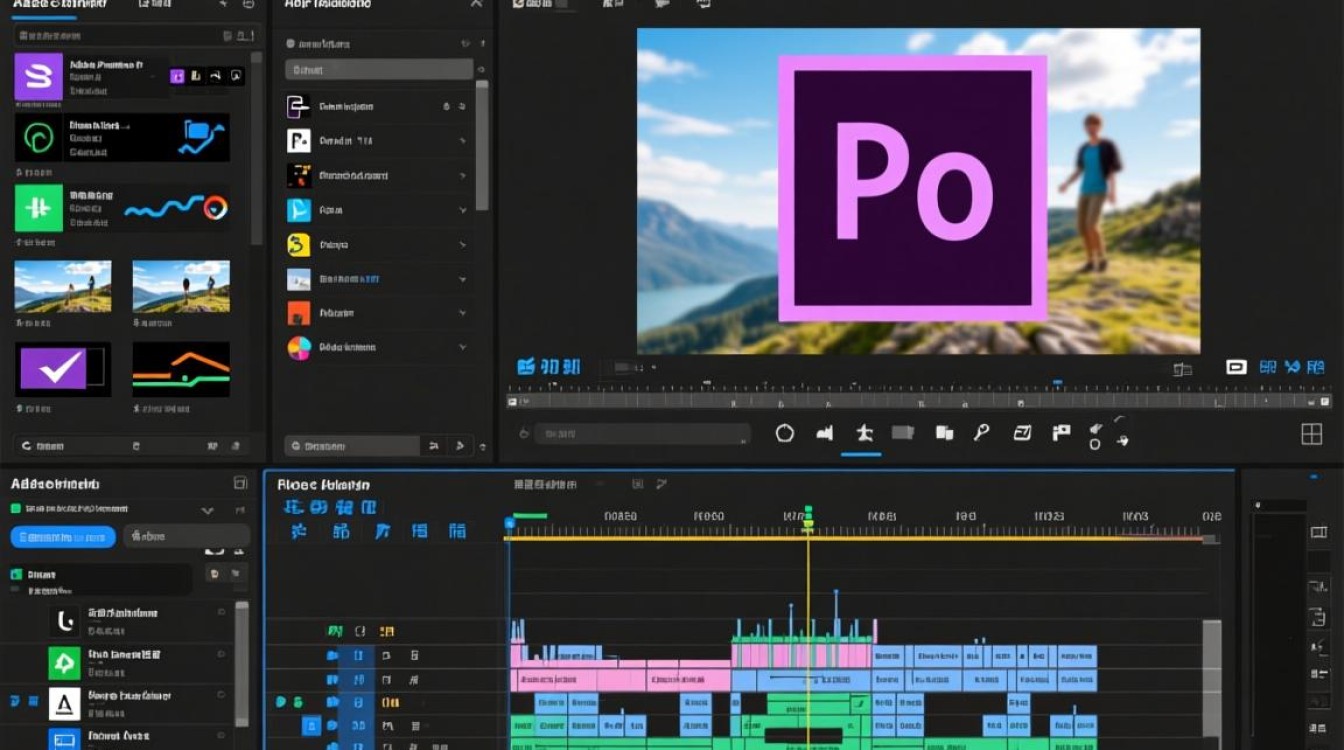Select the preview toolbar tool with blue underline
Viewport: 1344px width, 750px height.
coord(864,434)
